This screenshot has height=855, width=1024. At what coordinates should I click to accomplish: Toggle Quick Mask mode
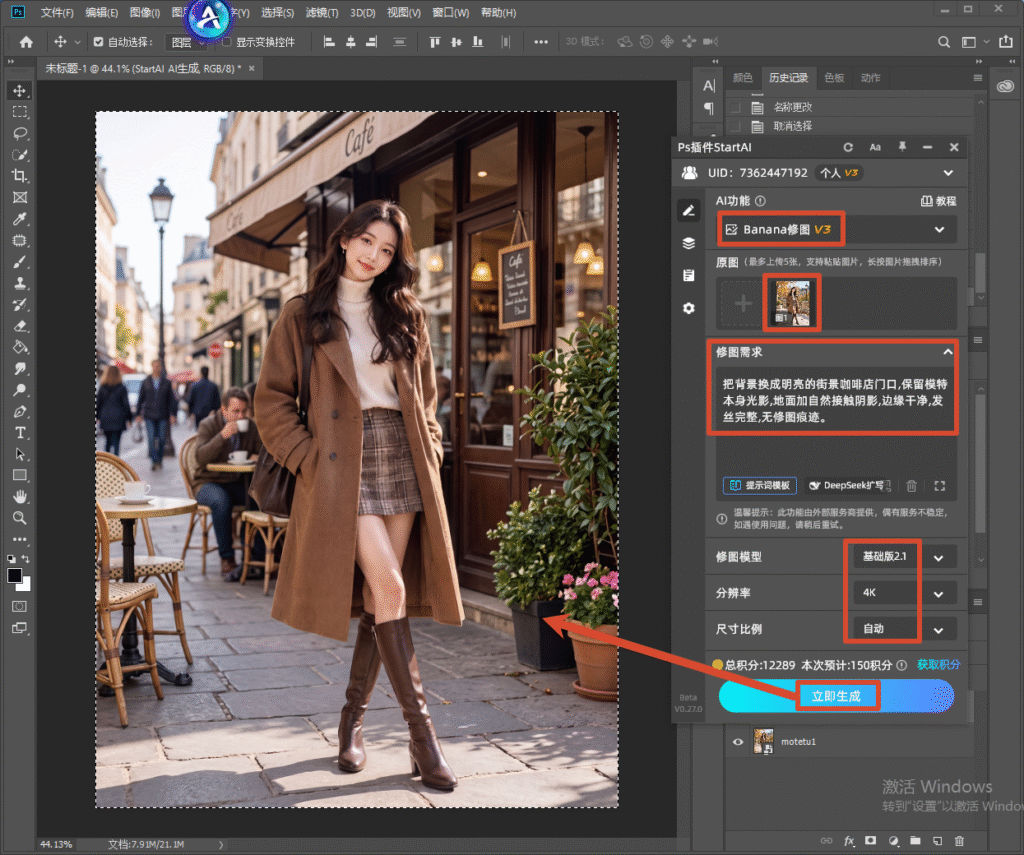coord(20,606)
